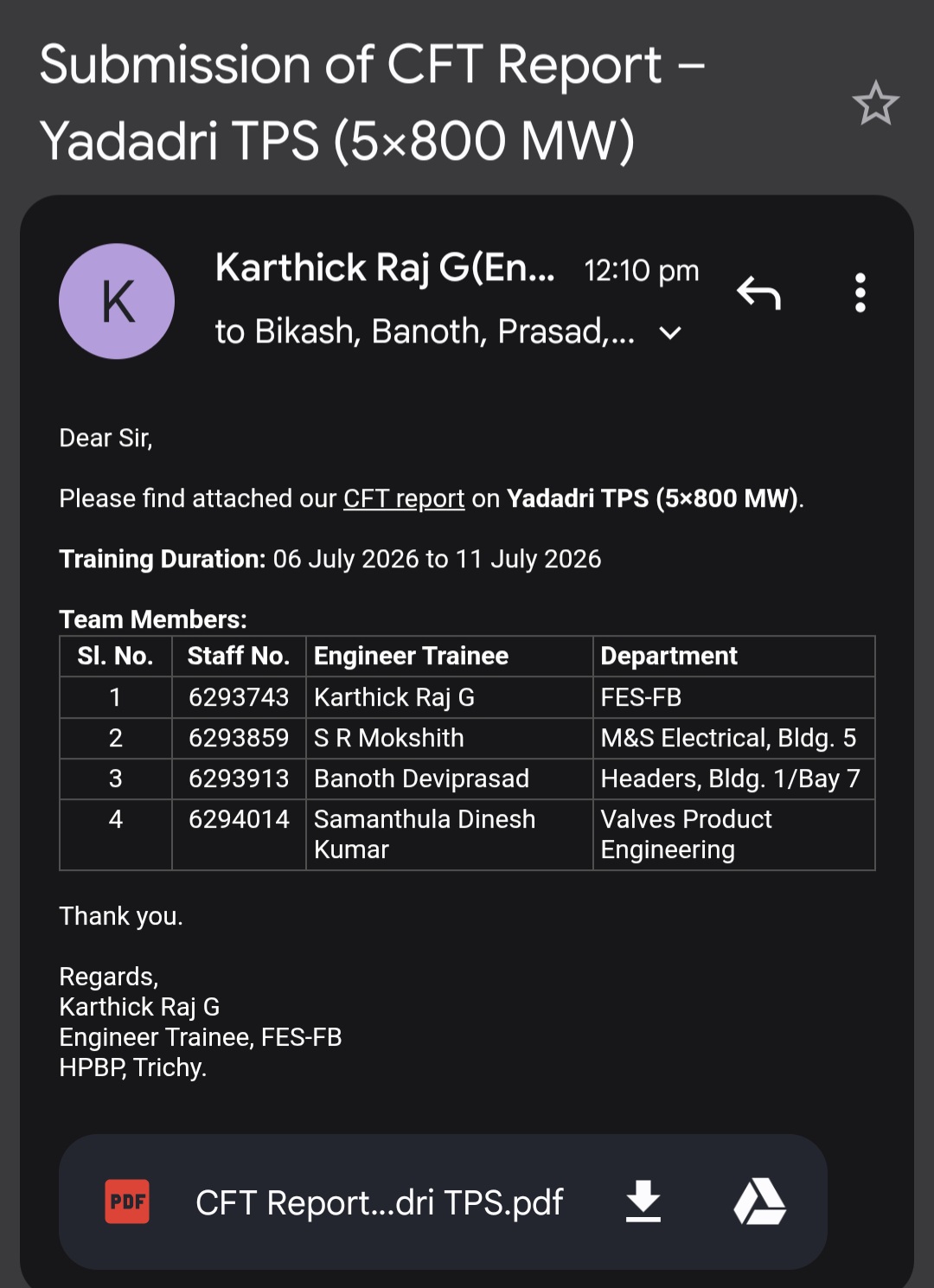Tap the sender avatar with letter K
The height and width of the screenshot is (1288, 934).
tap(117, 301)
